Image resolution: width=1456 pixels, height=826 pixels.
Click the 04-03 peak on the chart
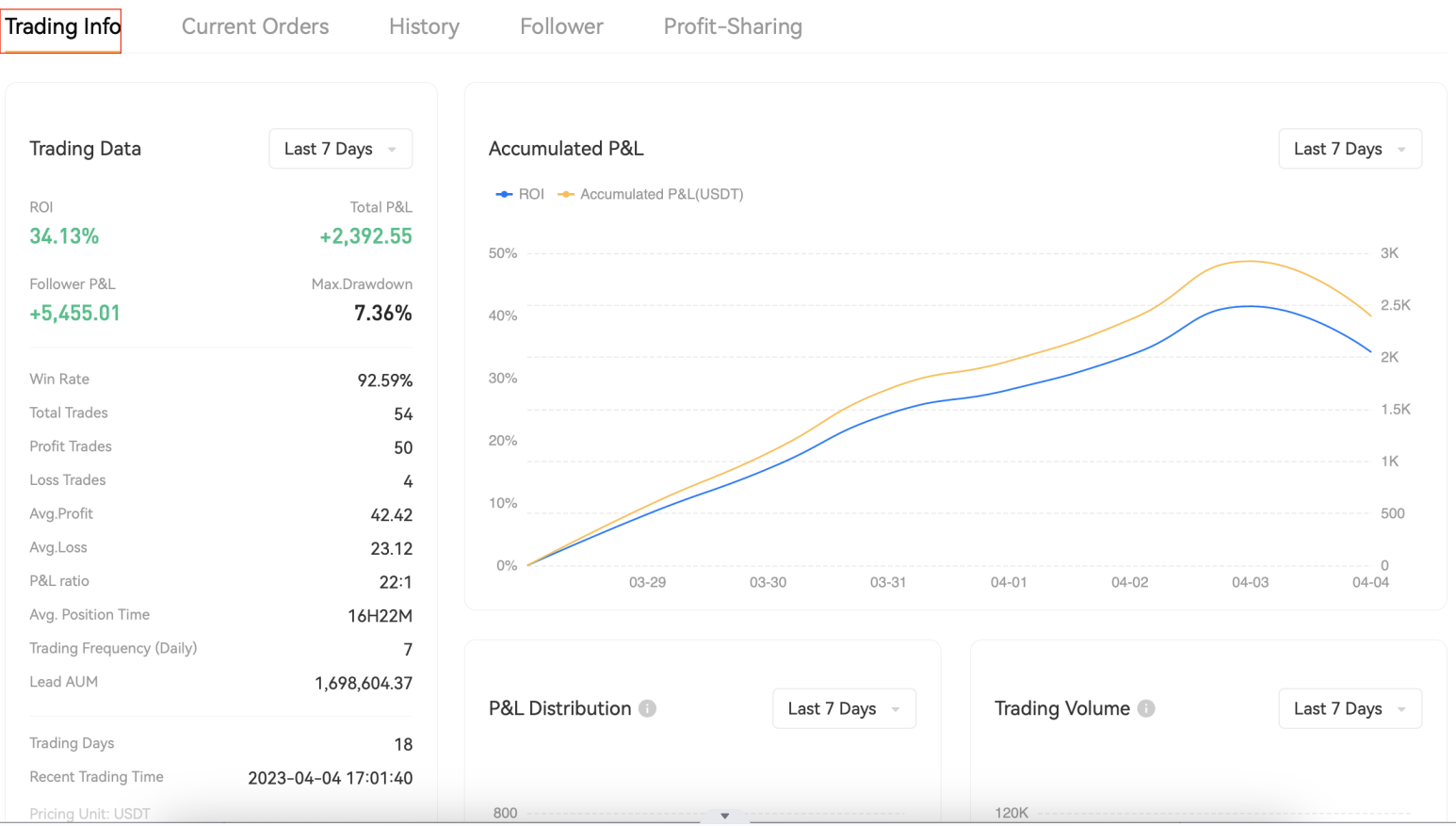[x=1250, y=262]
